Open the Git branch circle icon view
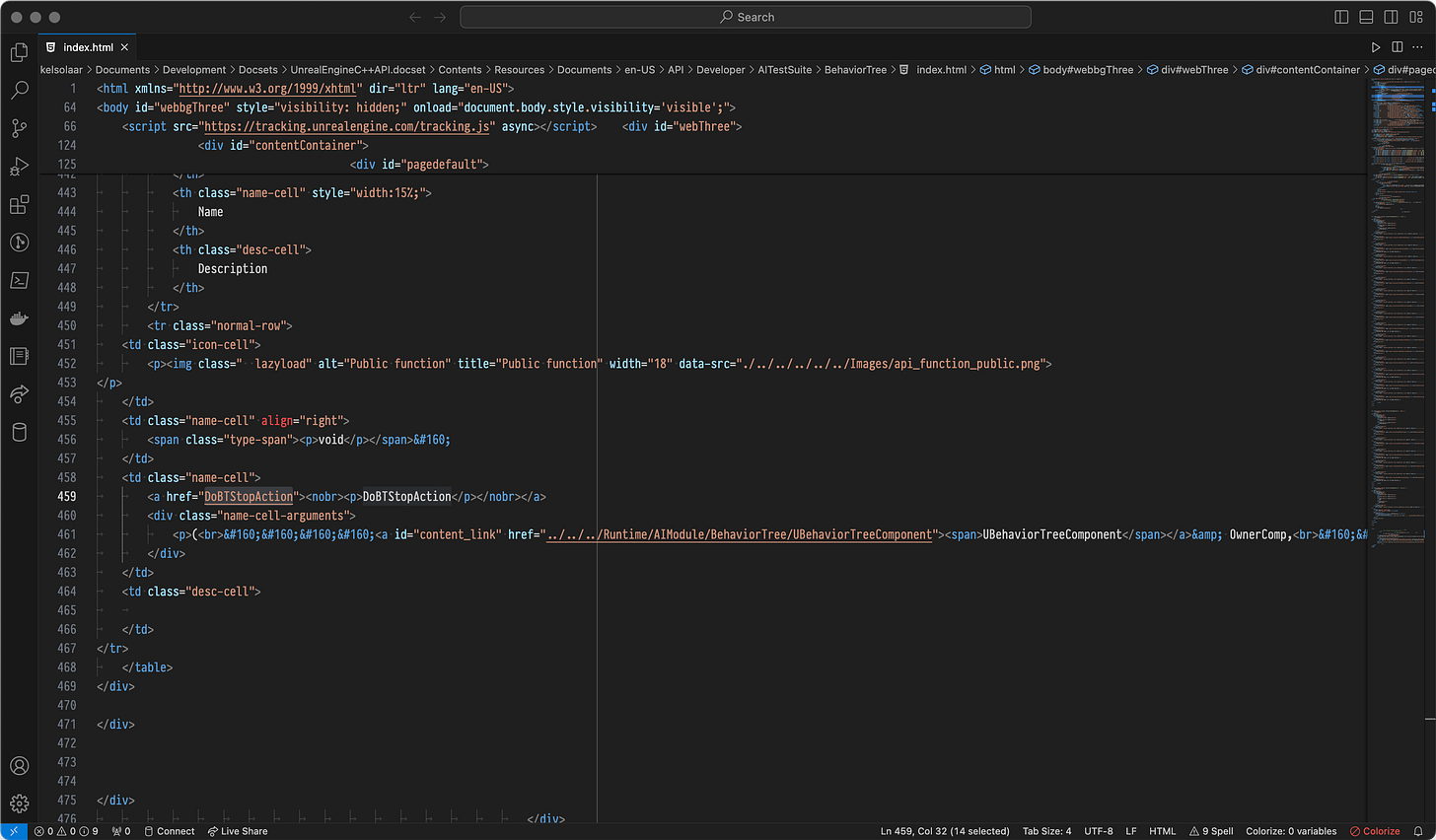 [x=19, y=243]
